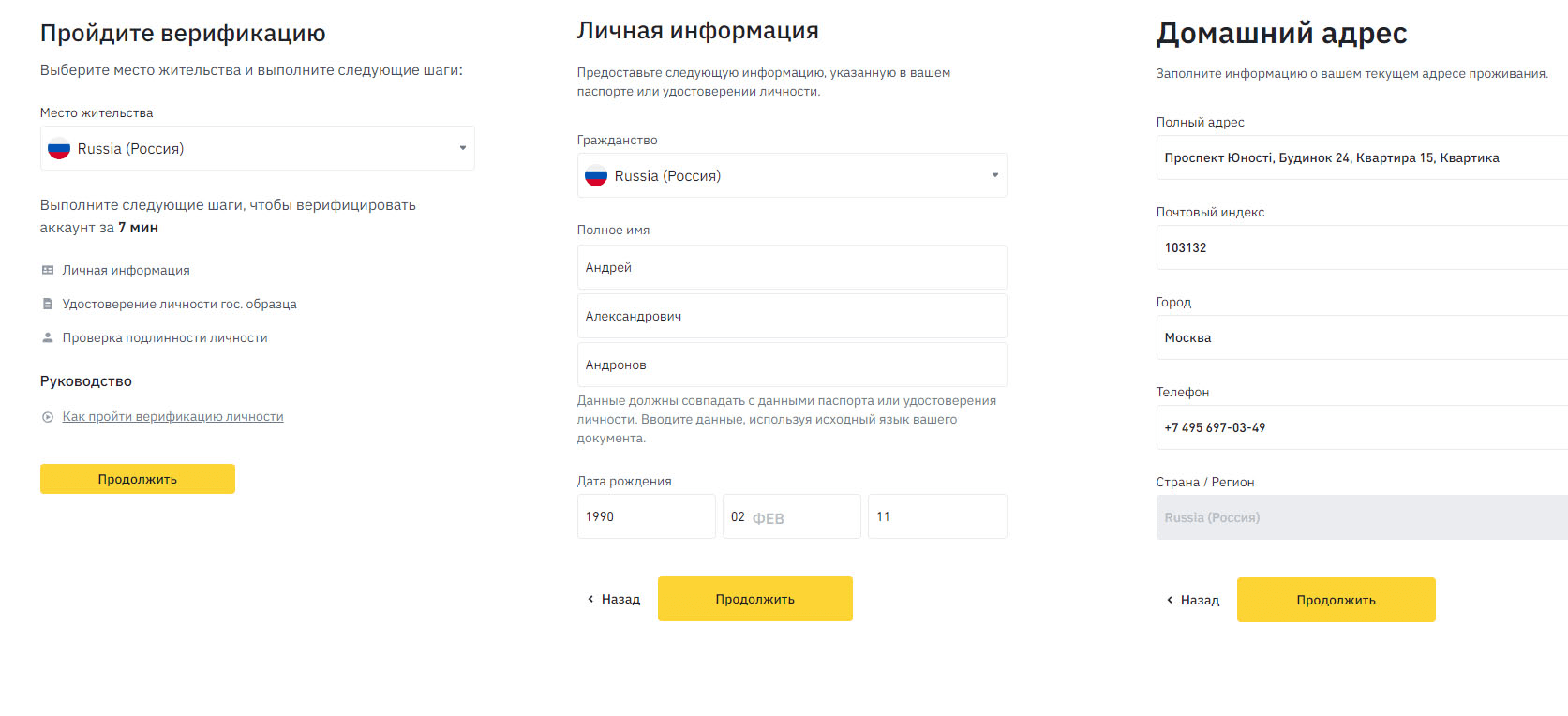Viewport: 1568px width, 716px height.
Task: Open the Место жительства country dropdown
Action: (x=460, y=148)
